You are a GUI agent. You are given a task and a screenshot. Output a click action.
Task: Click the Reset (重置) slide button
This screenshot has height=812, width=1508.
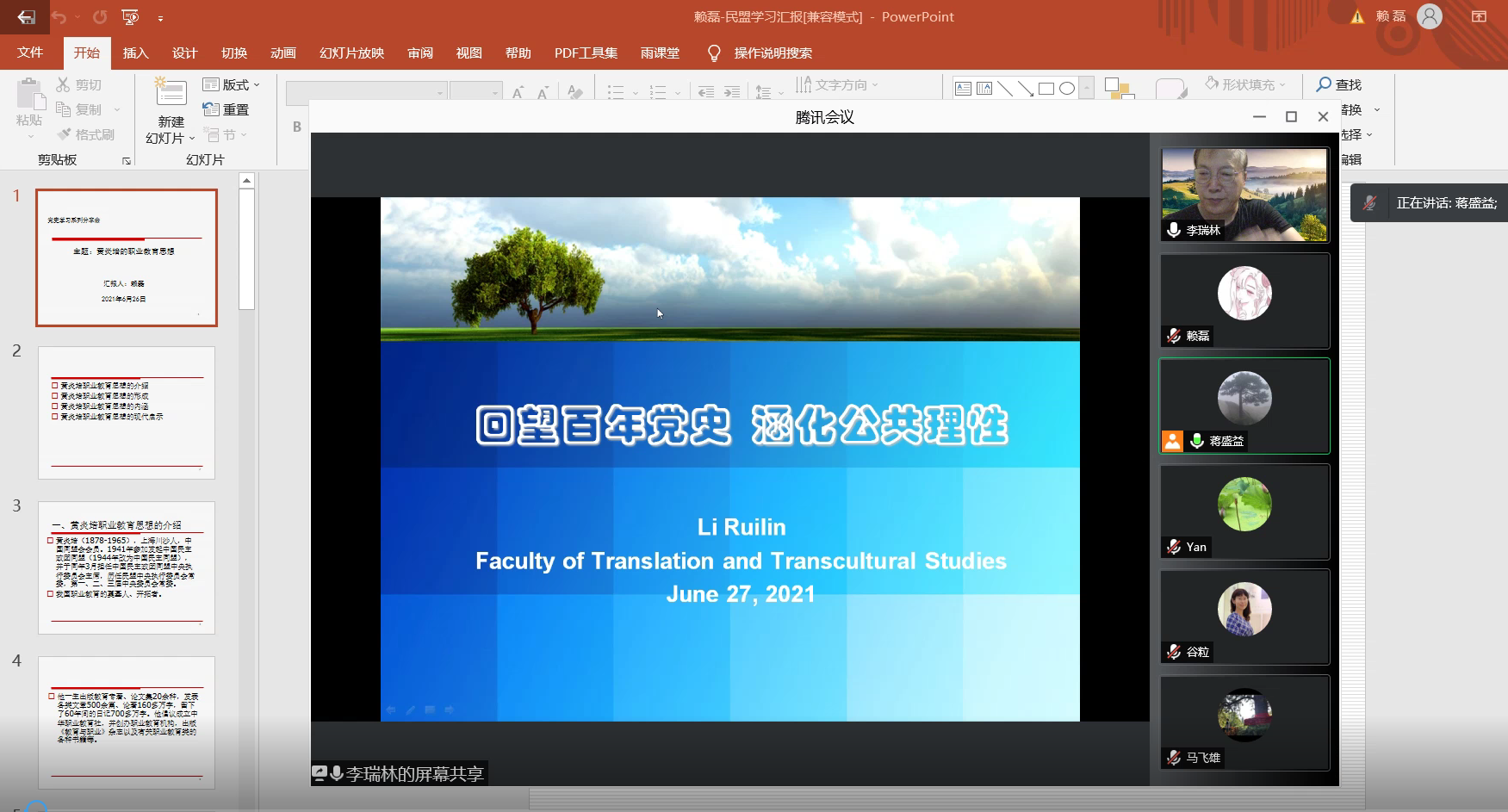click(226, 109)
